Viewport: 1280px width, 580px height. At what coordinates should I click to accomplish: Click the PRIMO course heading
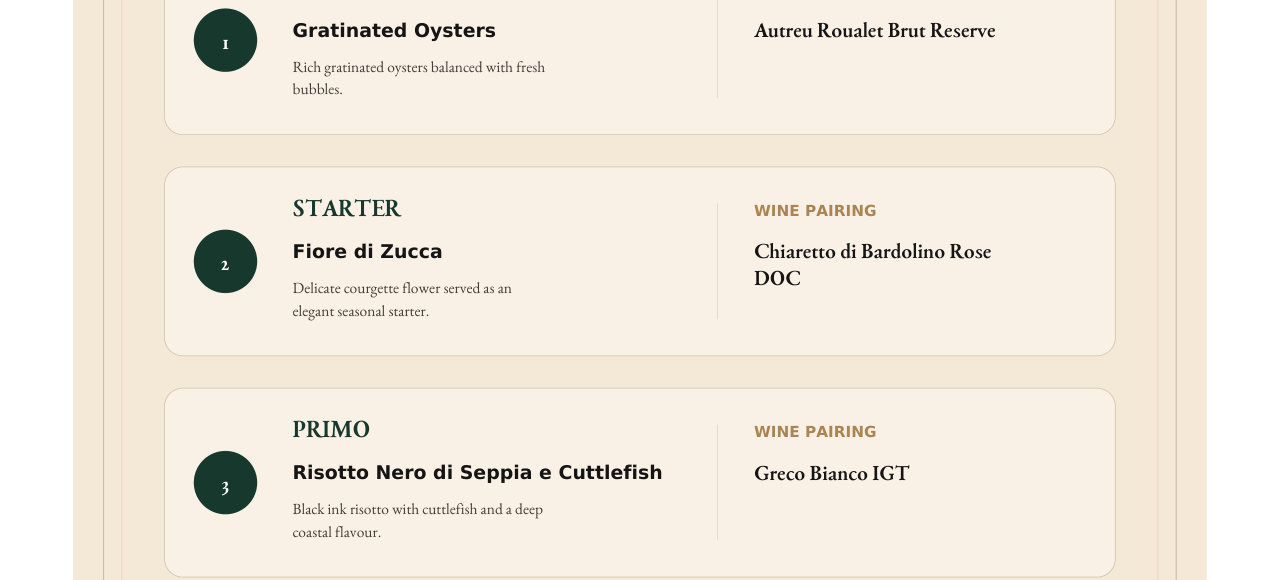coord(331,430)
